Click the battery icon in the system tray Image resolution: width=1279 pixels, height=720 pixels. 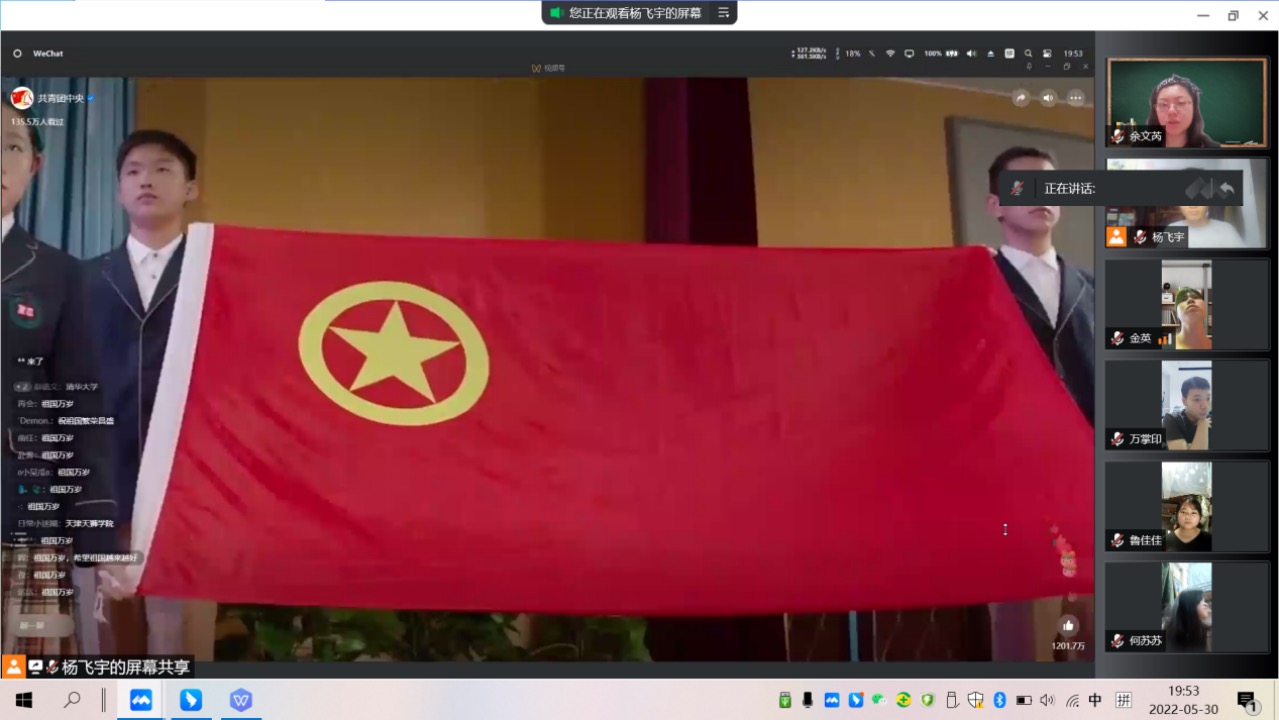[x=1023, y=700]
